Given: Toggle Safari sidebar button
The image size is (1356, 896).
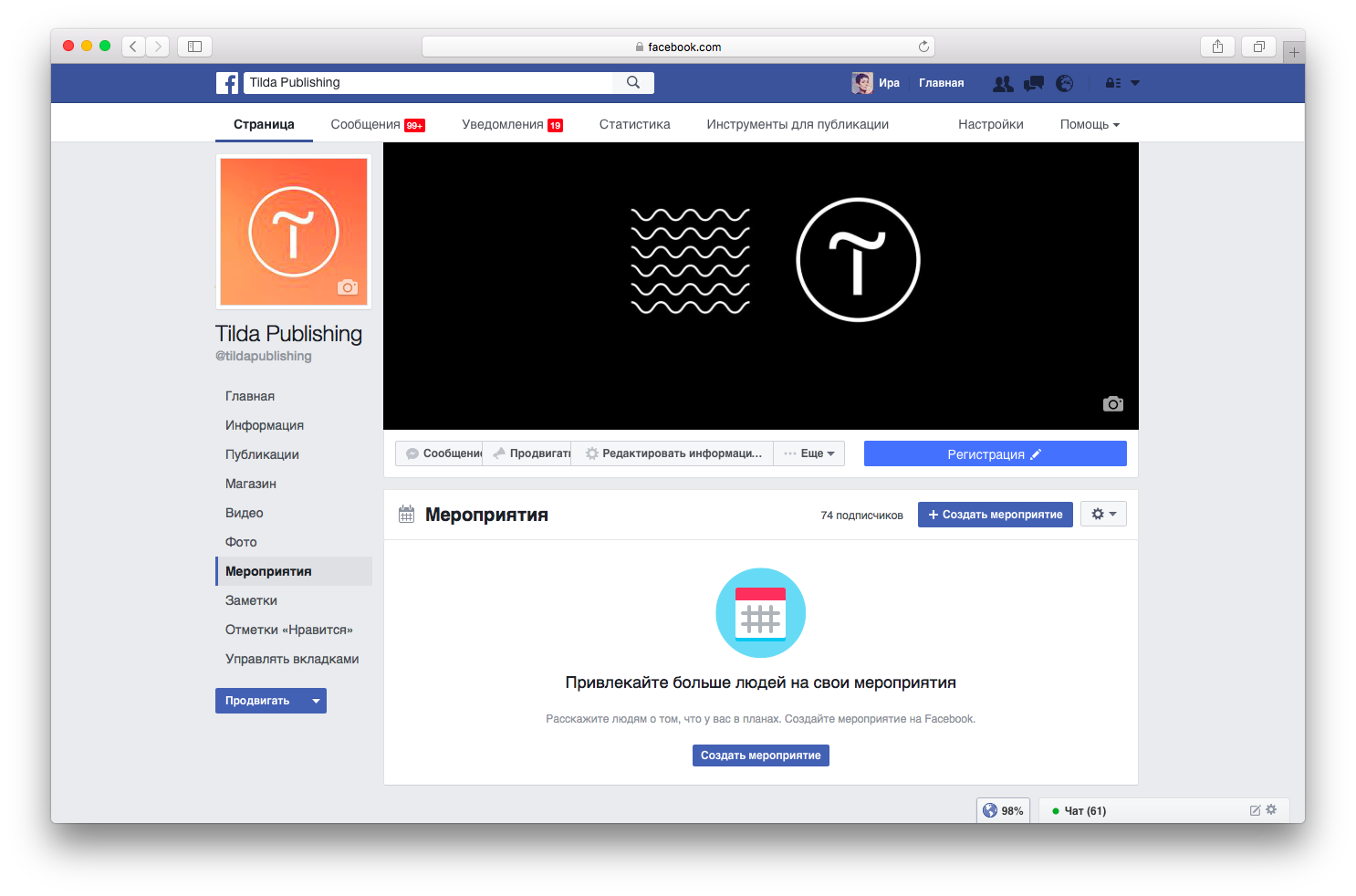Looking at the screenshot, I should pyautogui.click(x=194, y=46).
